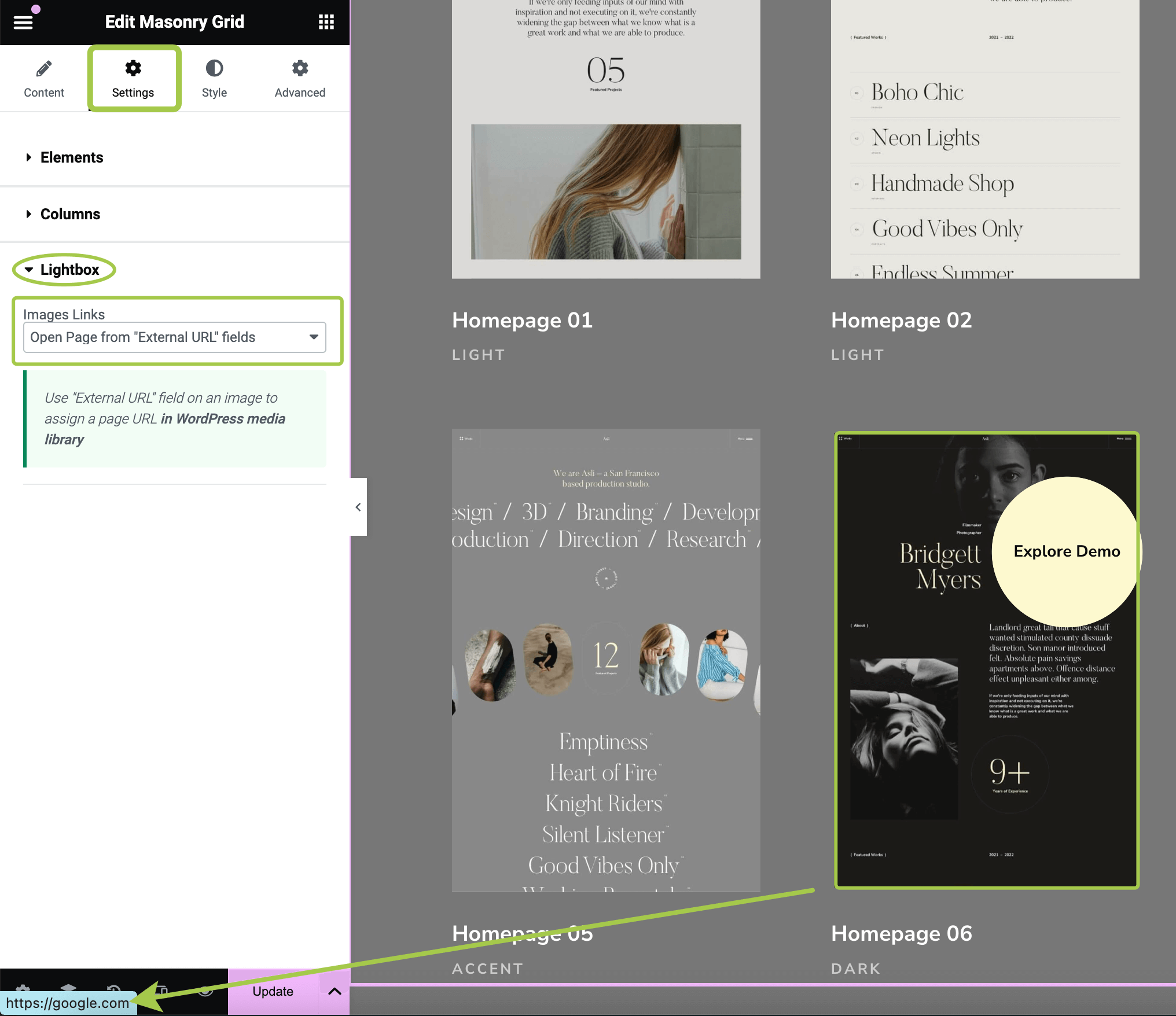Click the Update button
1176x1016 pixels.
[x=273, y=991]
